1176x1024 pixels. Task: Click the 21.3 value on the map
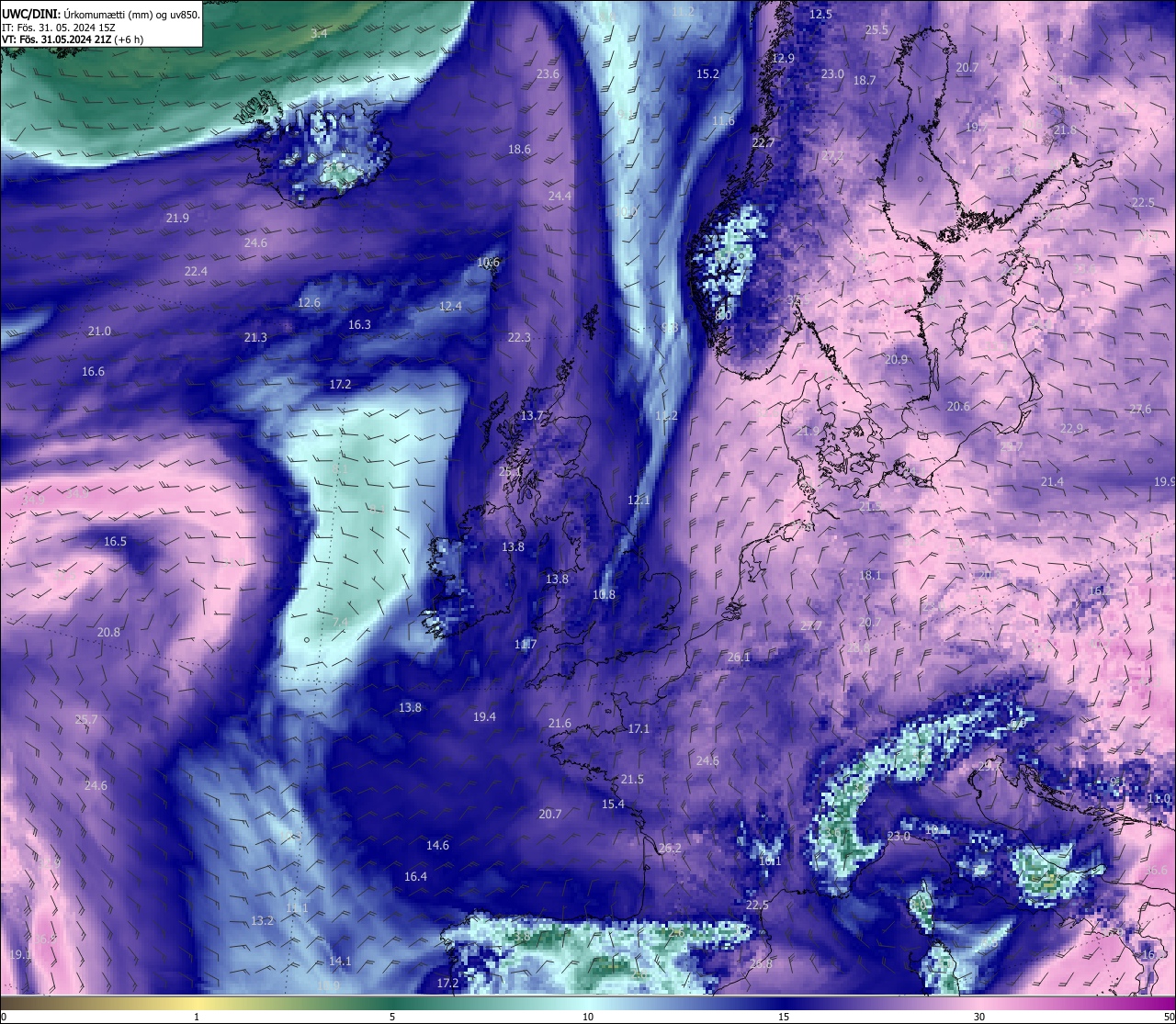click(x=255, y=338)
